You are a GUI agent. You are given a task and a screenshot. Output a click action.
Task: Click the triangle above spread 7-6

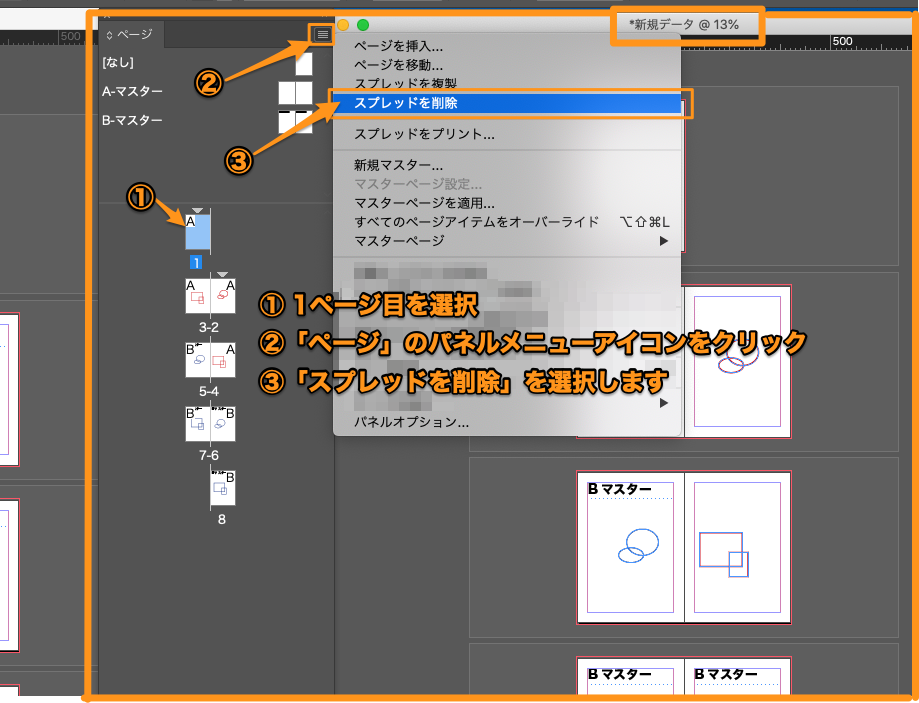pos(222,404)
